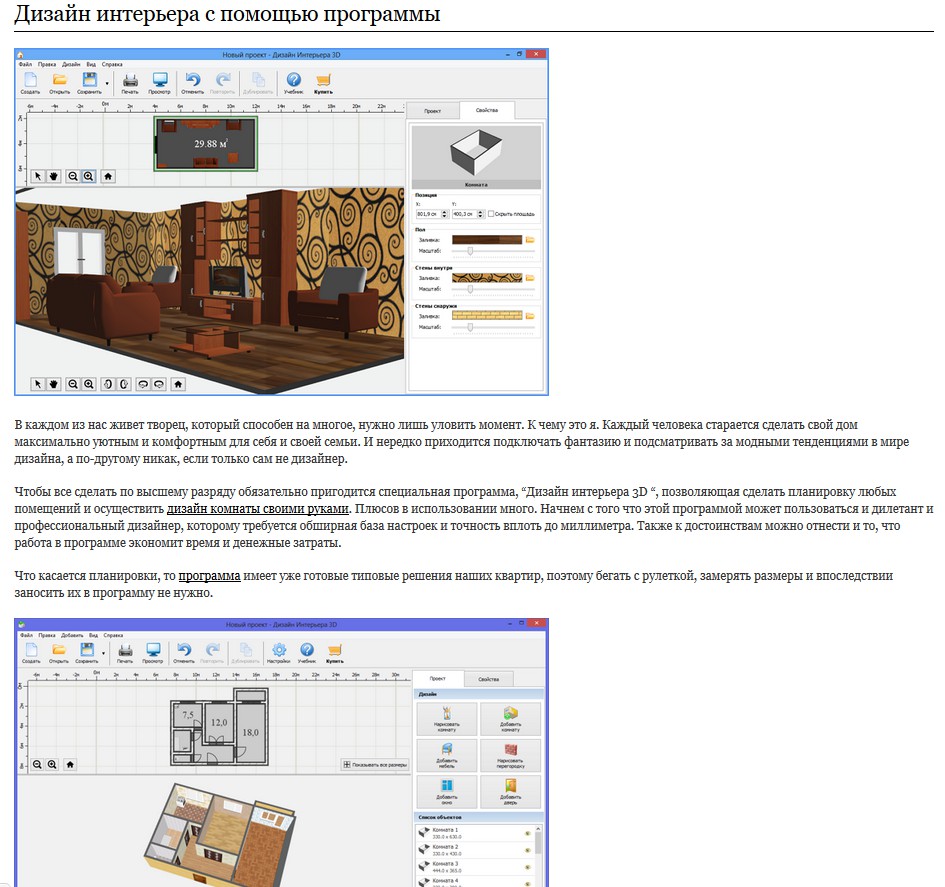The image size is (945, 887).
Task: Switch to Свойства tab in apartment-plan window
Action: click(488, 679)
